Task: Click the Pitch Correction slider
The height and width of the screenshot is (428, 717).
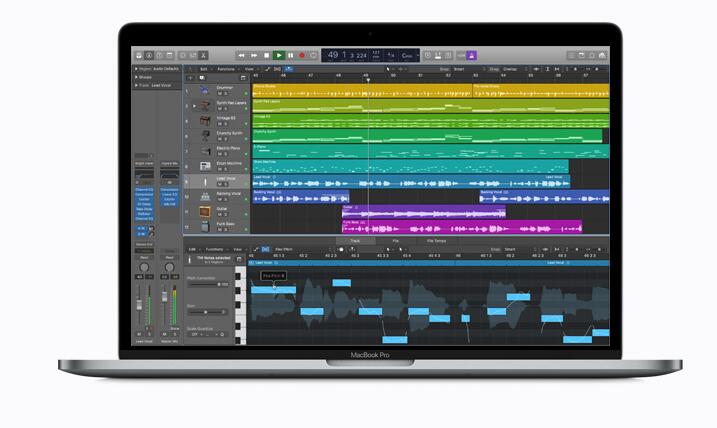Action: tap(208, 284)
